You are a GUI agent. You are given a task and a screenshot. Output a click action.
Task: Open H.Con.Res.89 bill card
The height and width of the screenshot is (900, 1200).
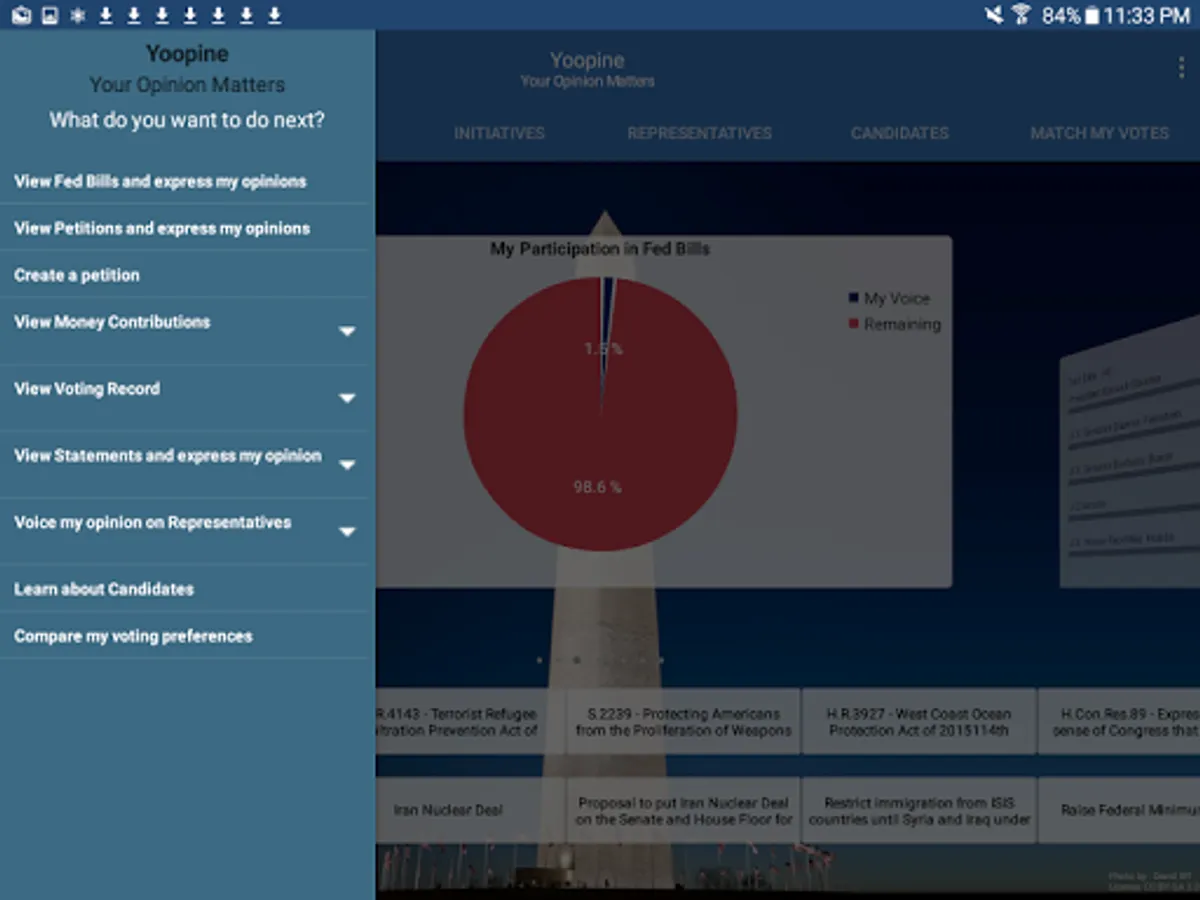tap(1119, 722)
